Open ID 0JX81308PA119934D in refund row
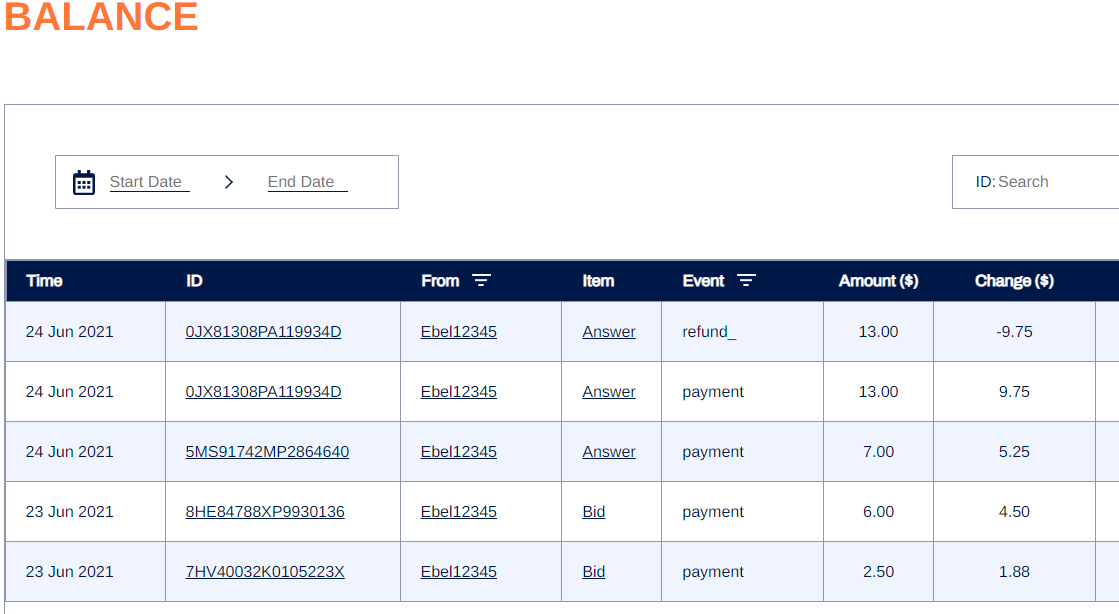 pos(263,332)
